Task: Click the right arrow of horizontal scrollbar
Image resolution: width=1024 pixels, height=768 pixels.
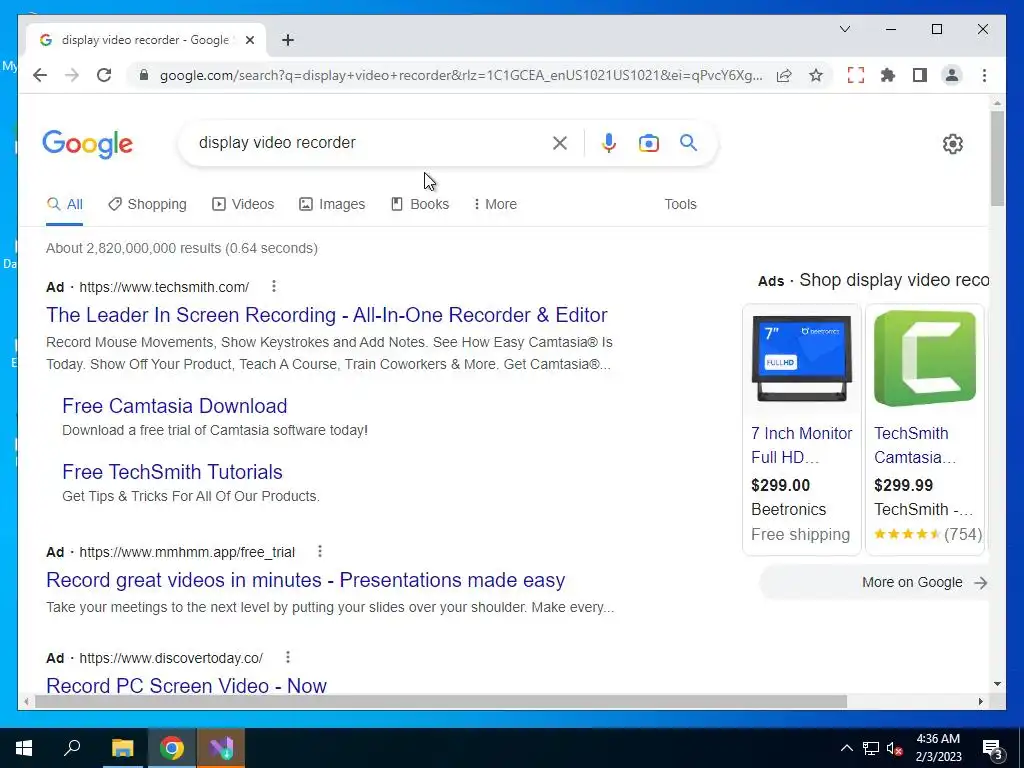Action: point(980,701)
